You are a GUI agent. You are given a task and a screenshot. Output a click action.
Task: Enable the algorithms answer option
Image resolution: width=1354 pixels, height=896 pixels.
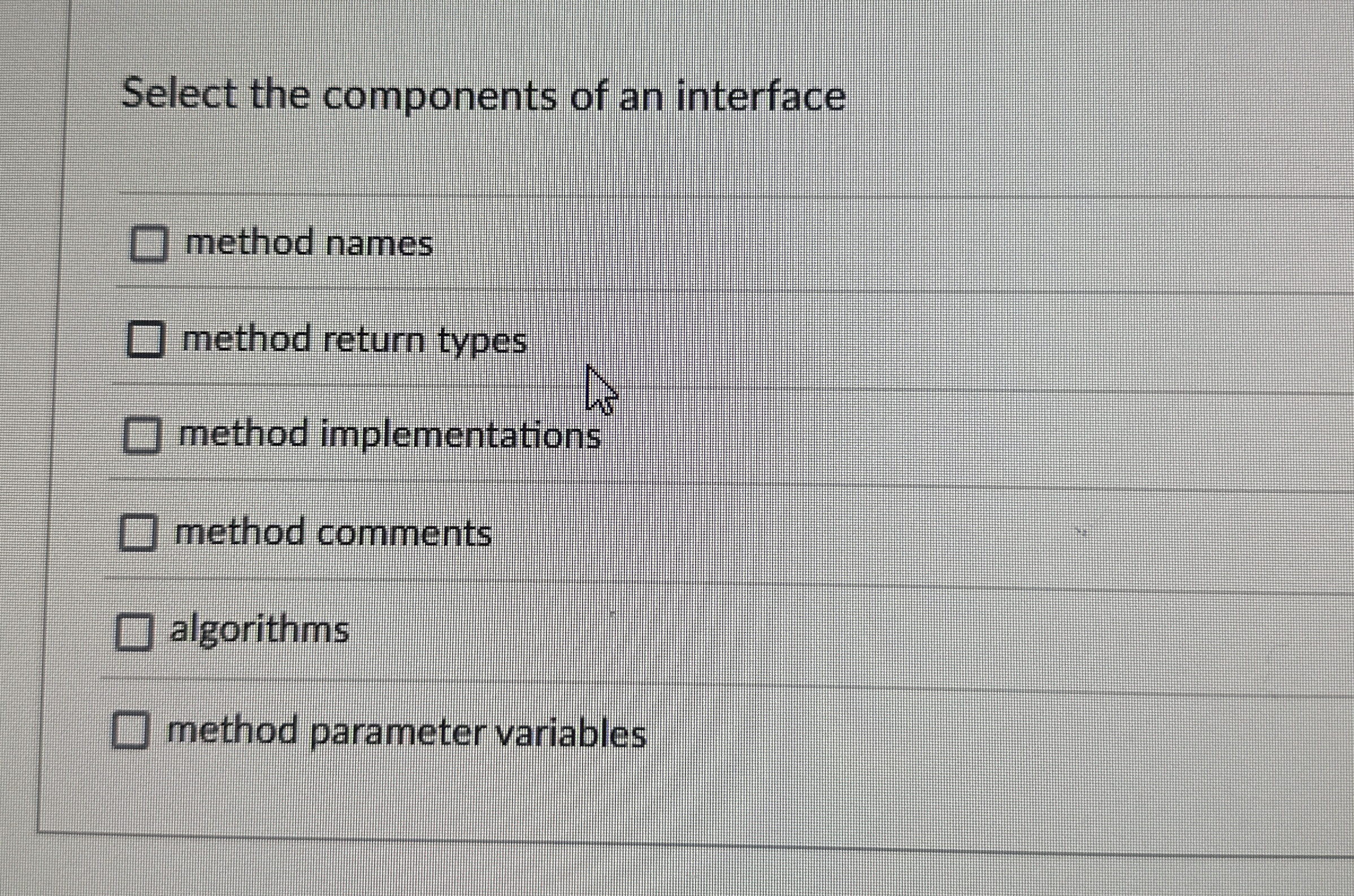pos(135,632)
